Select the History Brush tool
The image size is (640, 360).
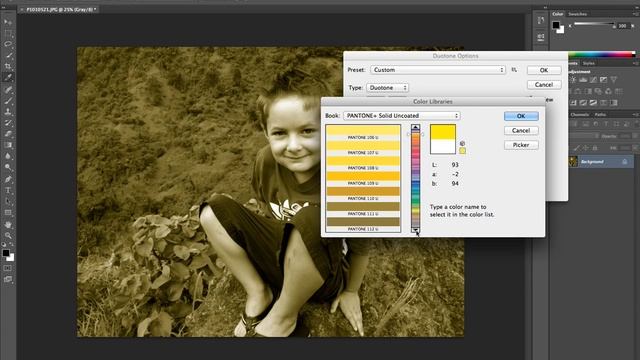(8, 122)
